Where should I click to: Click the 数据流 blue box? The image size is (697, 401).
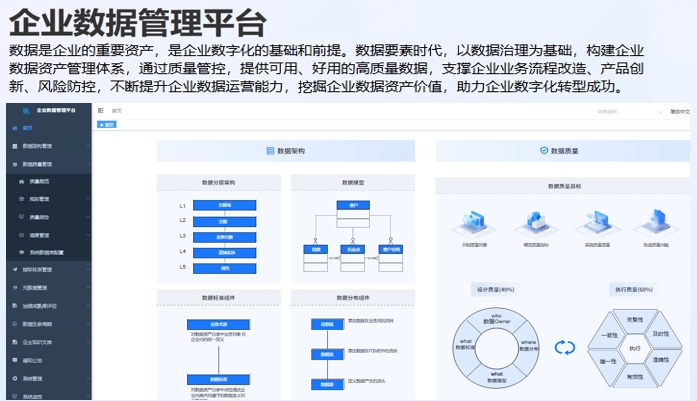coord(327,354)
